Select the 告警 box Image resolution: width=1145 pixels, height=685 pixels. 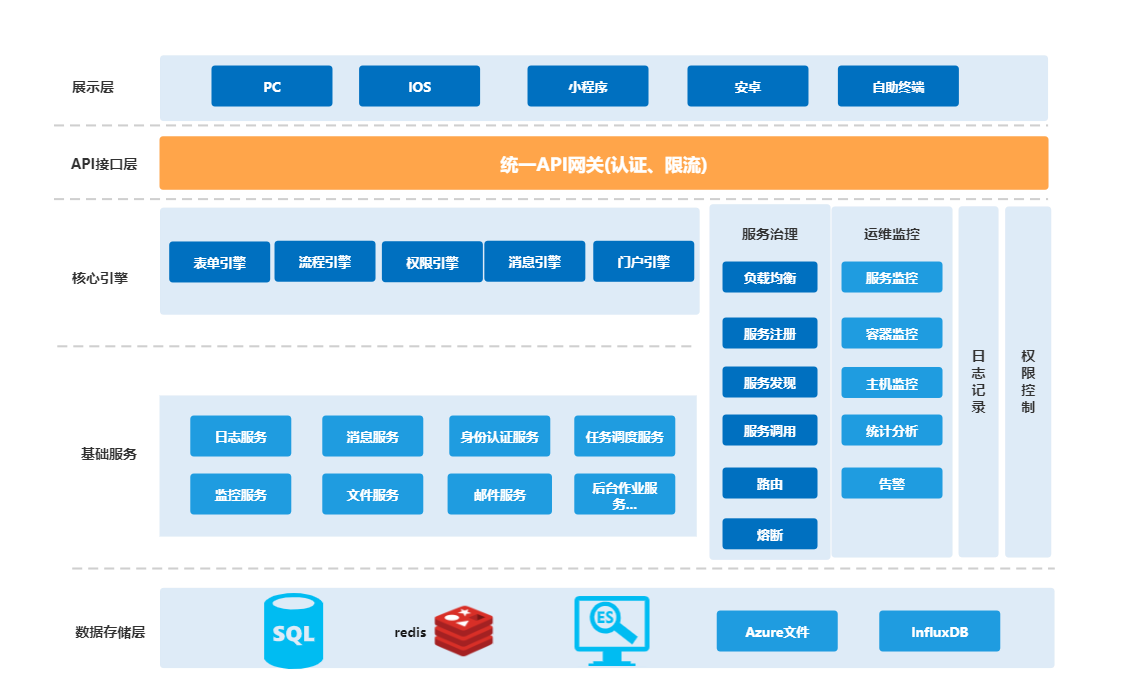[x=891, y=483]
